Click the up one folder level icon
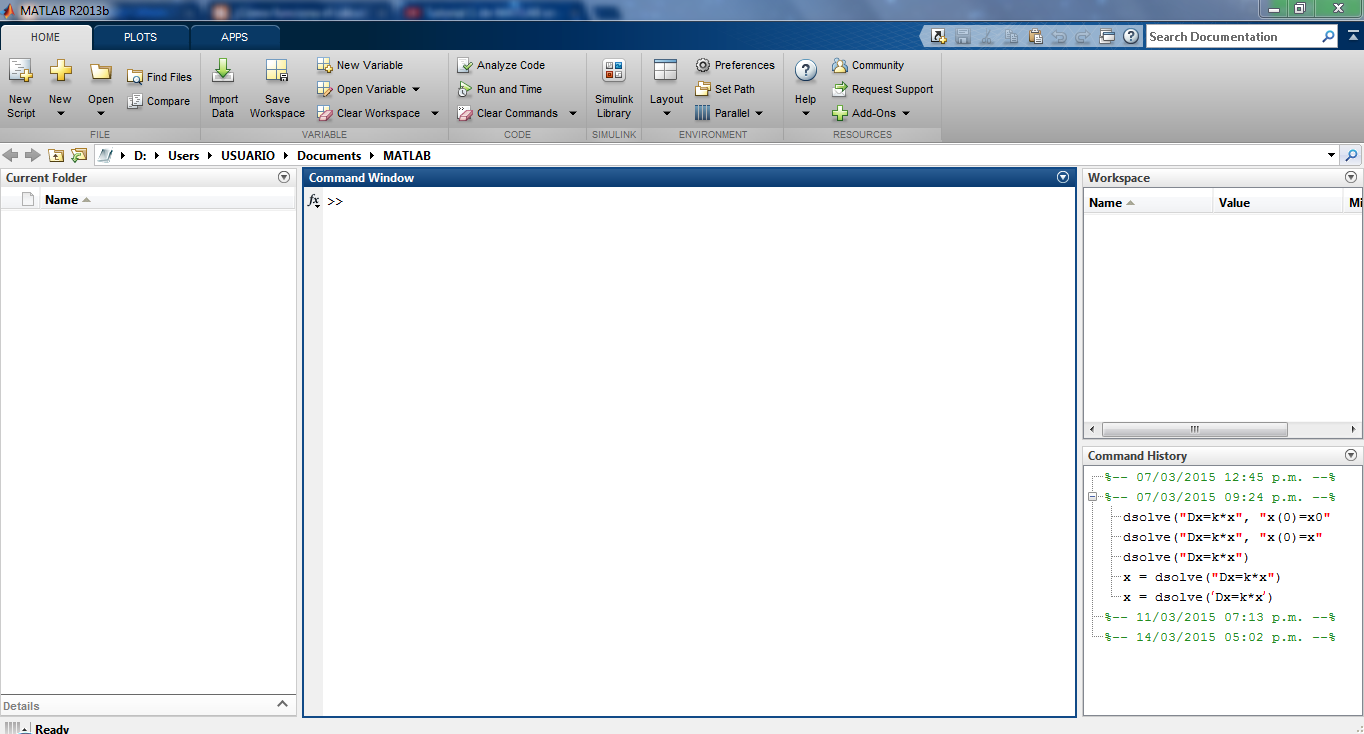This screenshot has width=1364, height=734. (56, 155)
